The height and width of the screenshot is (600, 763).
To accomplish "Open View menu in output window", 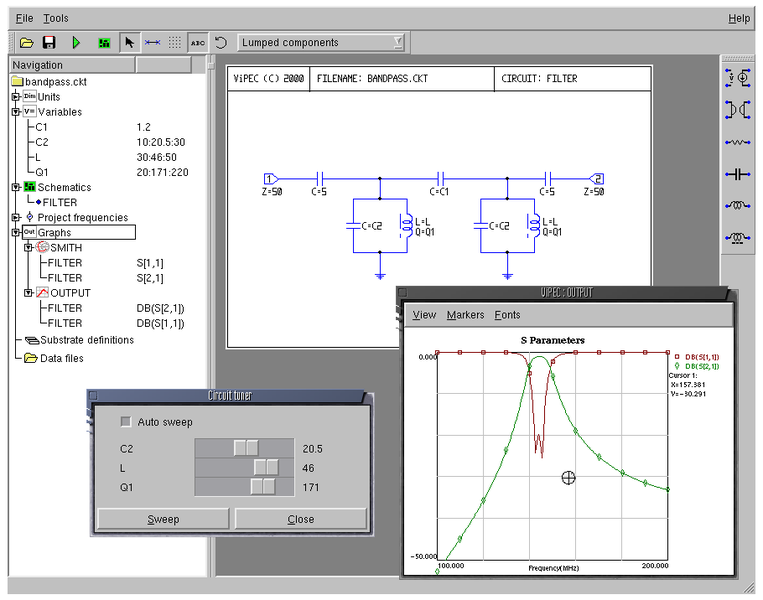I will 424,315.
